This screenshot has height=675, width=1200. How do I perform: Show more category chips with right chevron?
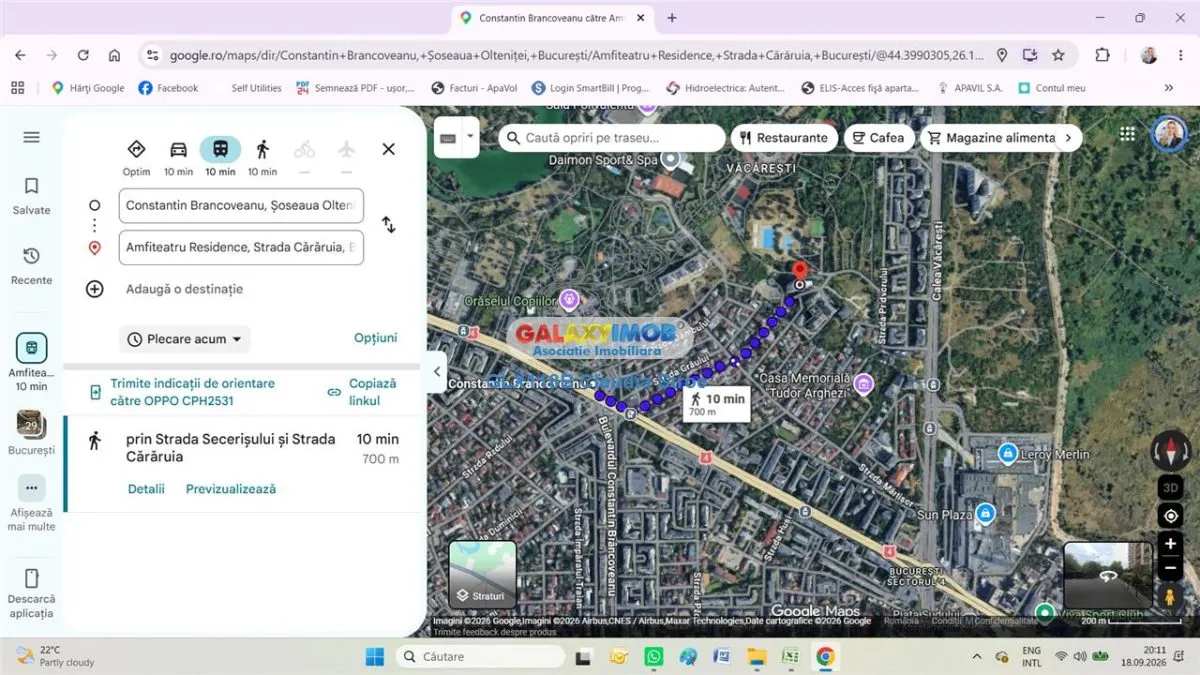click(1068, 138)
